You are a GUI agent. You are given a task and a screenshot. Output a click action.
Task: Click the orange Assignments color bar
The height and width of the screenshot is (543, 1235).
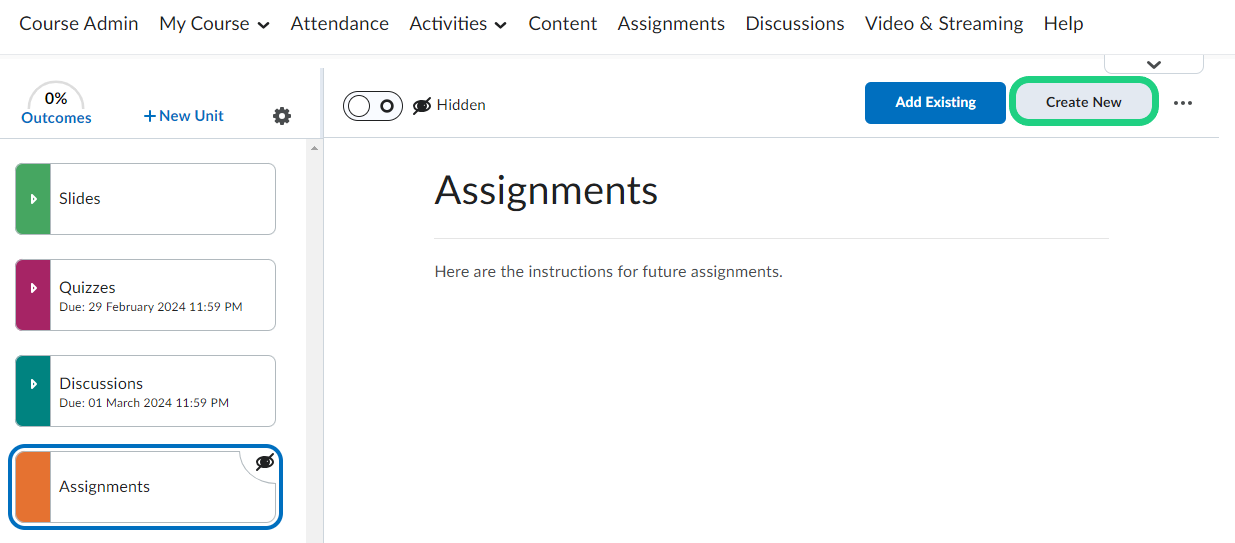coord(33,487)
